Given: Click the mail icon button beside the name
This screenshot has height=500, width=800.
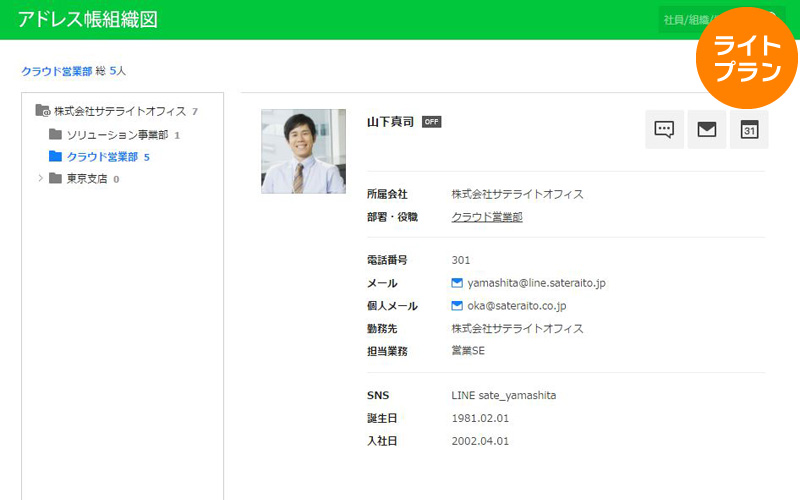Looking at the screenshot, I should click(x=706, y=129).
